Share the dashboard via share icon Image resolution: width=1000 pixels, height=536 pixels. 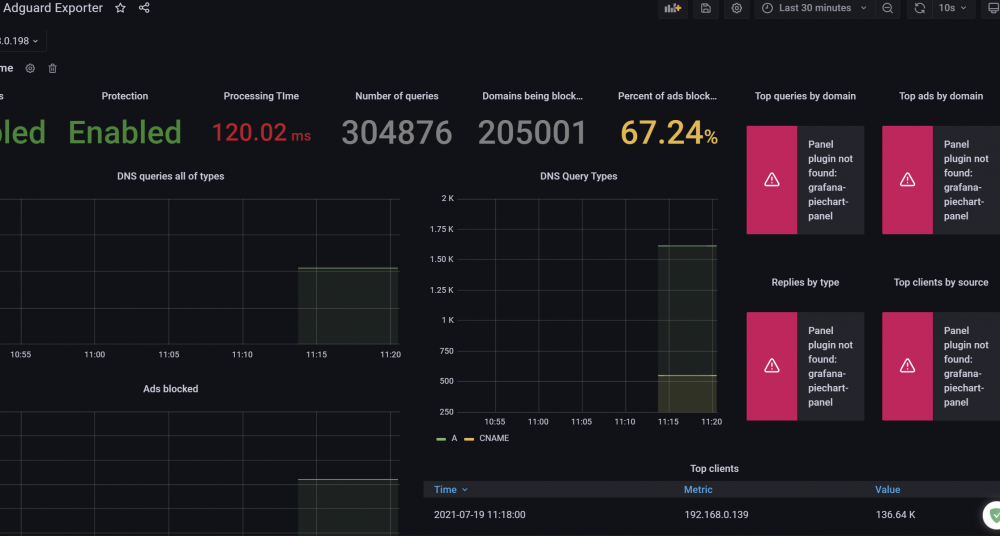[x=144, y=8]
